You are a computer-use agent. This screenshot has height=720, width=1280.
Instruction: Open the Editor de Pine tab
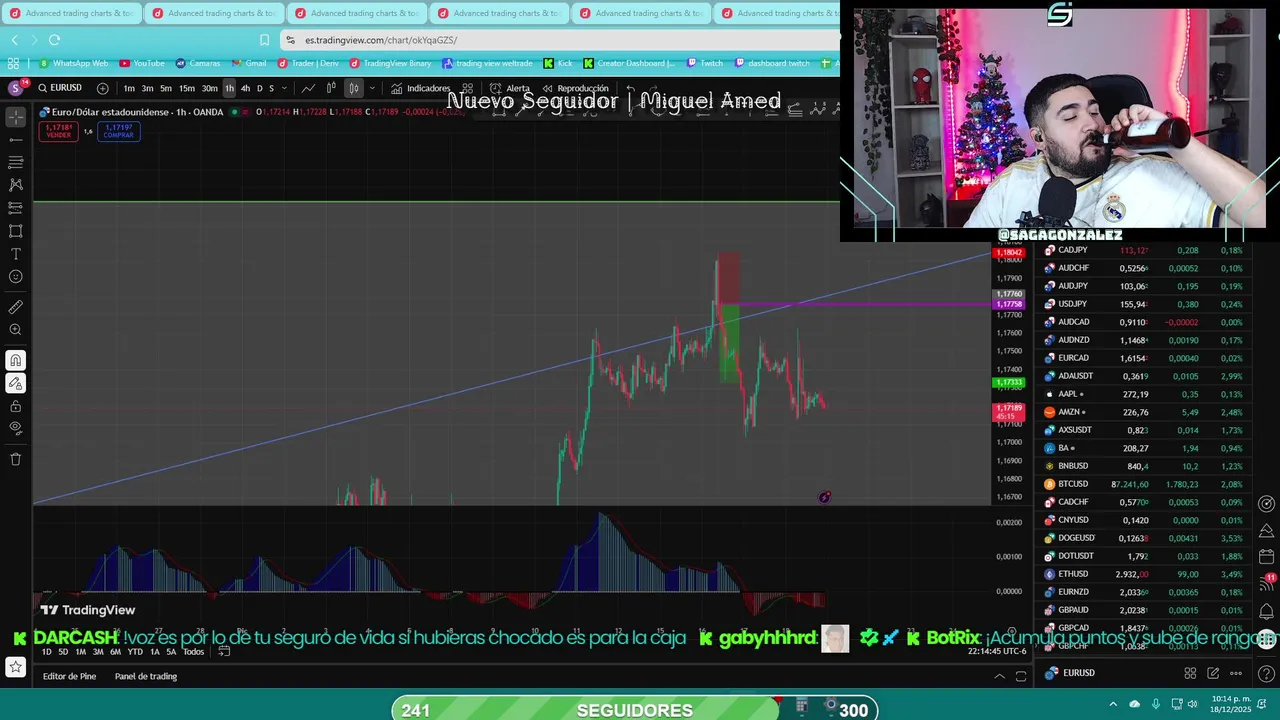coord(69,676)
